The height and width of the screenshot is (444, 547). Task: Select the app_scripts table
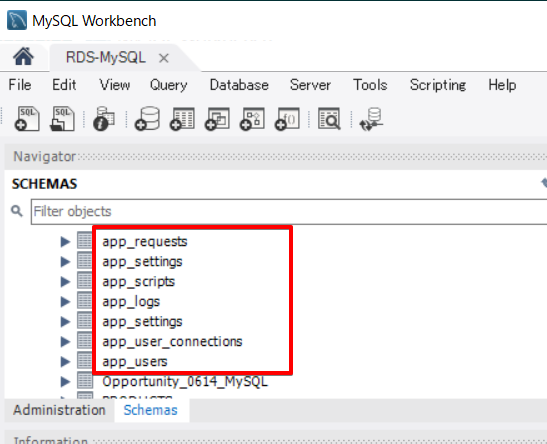coord(138,282)
